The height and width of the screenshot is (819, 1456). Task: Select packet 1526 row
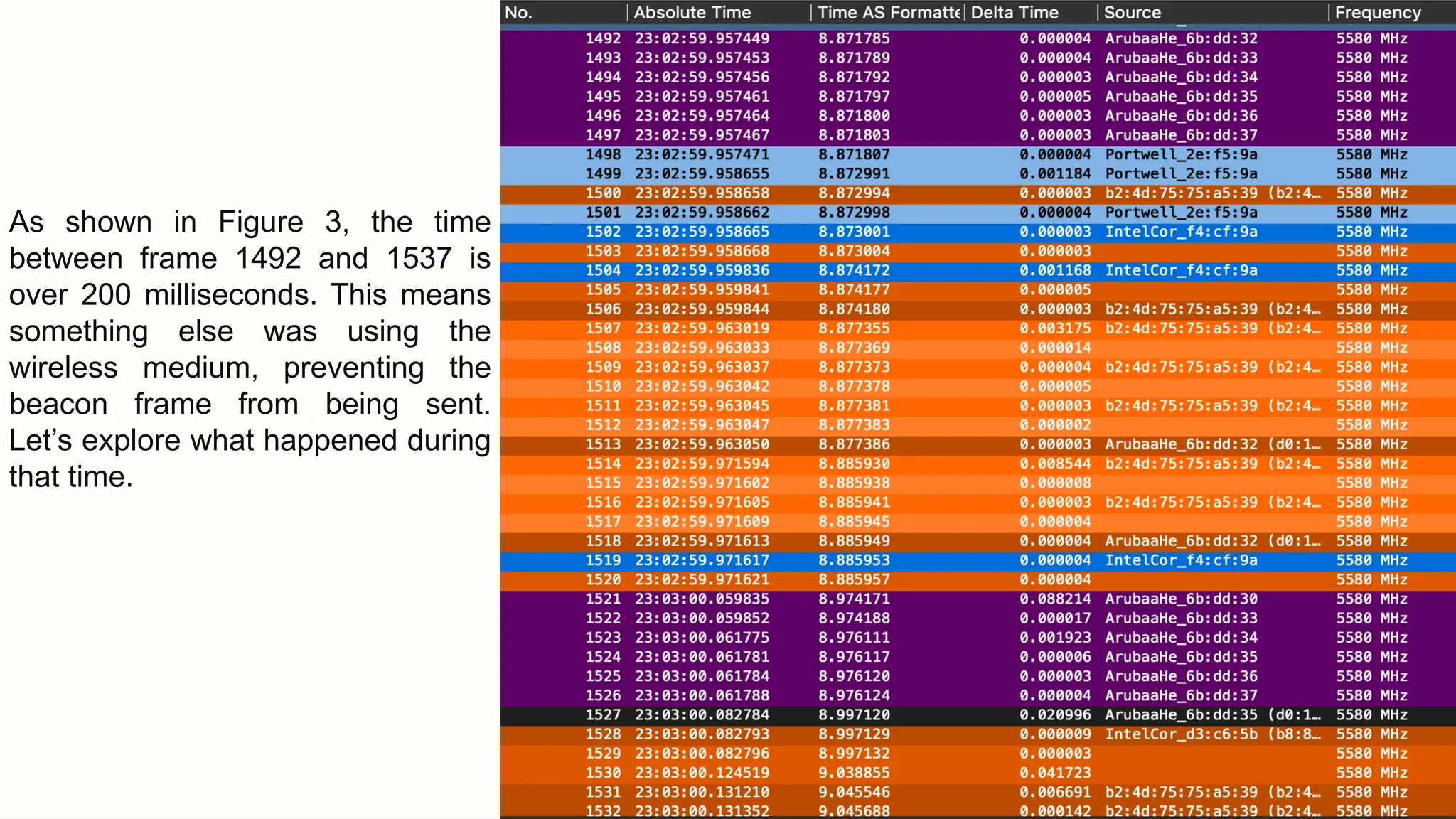point(978,695)
